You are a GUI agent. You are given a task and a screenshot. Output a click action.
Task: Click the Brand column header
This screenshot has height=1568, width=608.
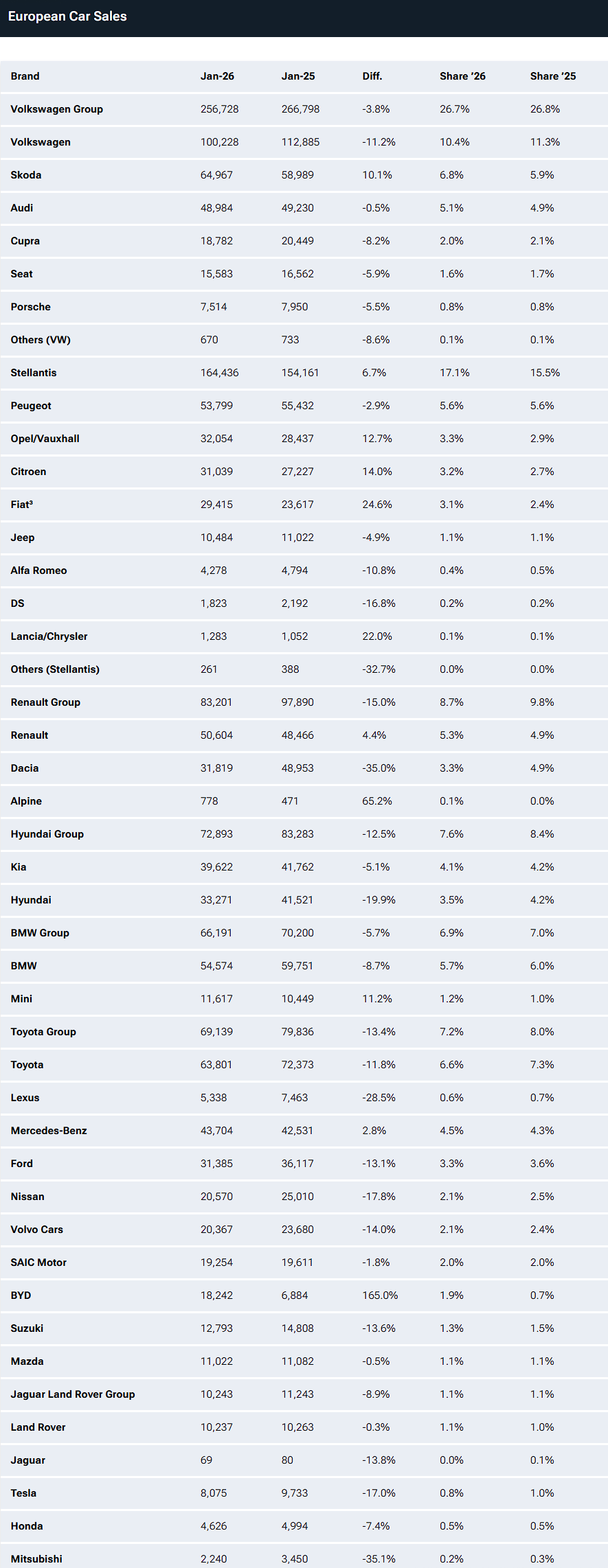[x=25, y=76]
